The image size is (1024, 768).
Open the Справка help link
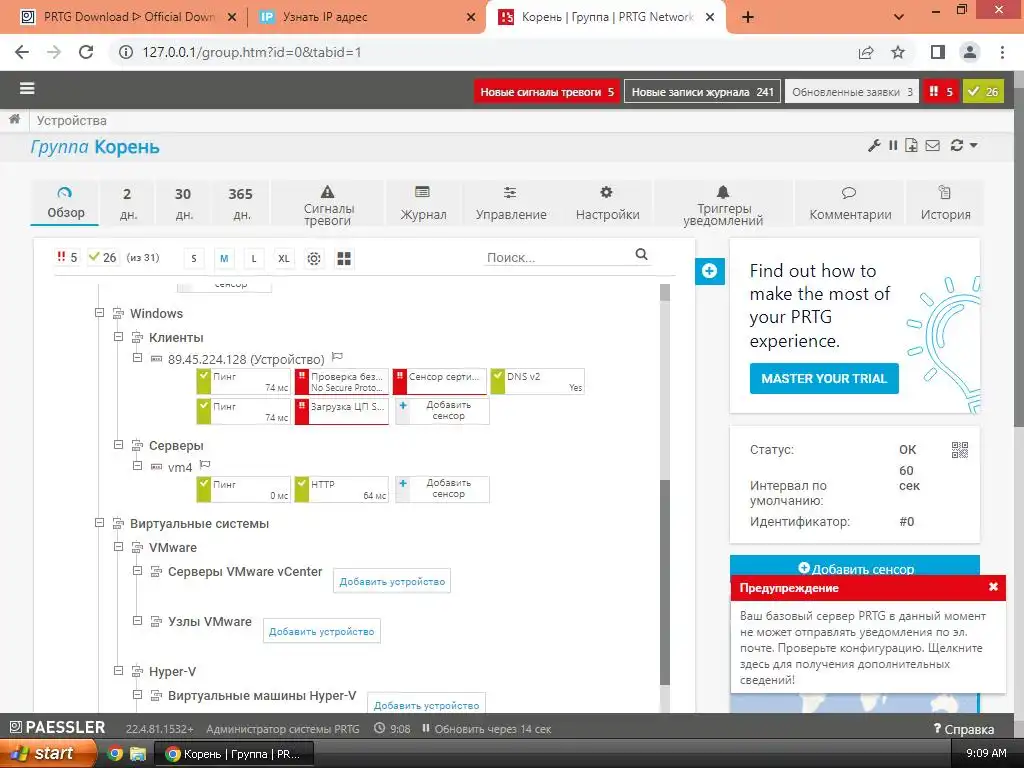tap(964, 729)
